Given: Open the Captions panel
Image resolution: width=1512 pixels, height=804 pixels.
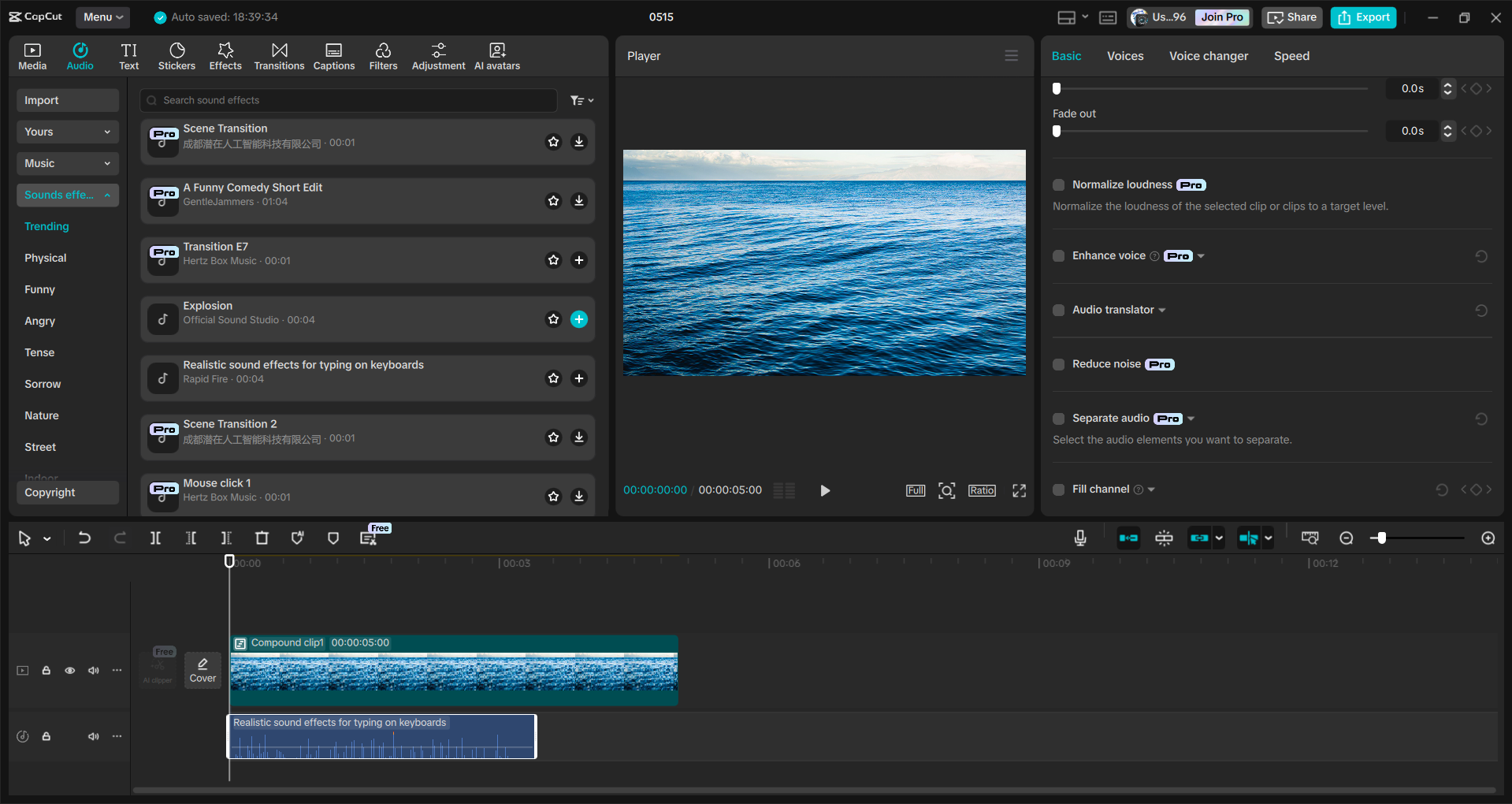Looking at the screenshot, I should click(333, 55).
